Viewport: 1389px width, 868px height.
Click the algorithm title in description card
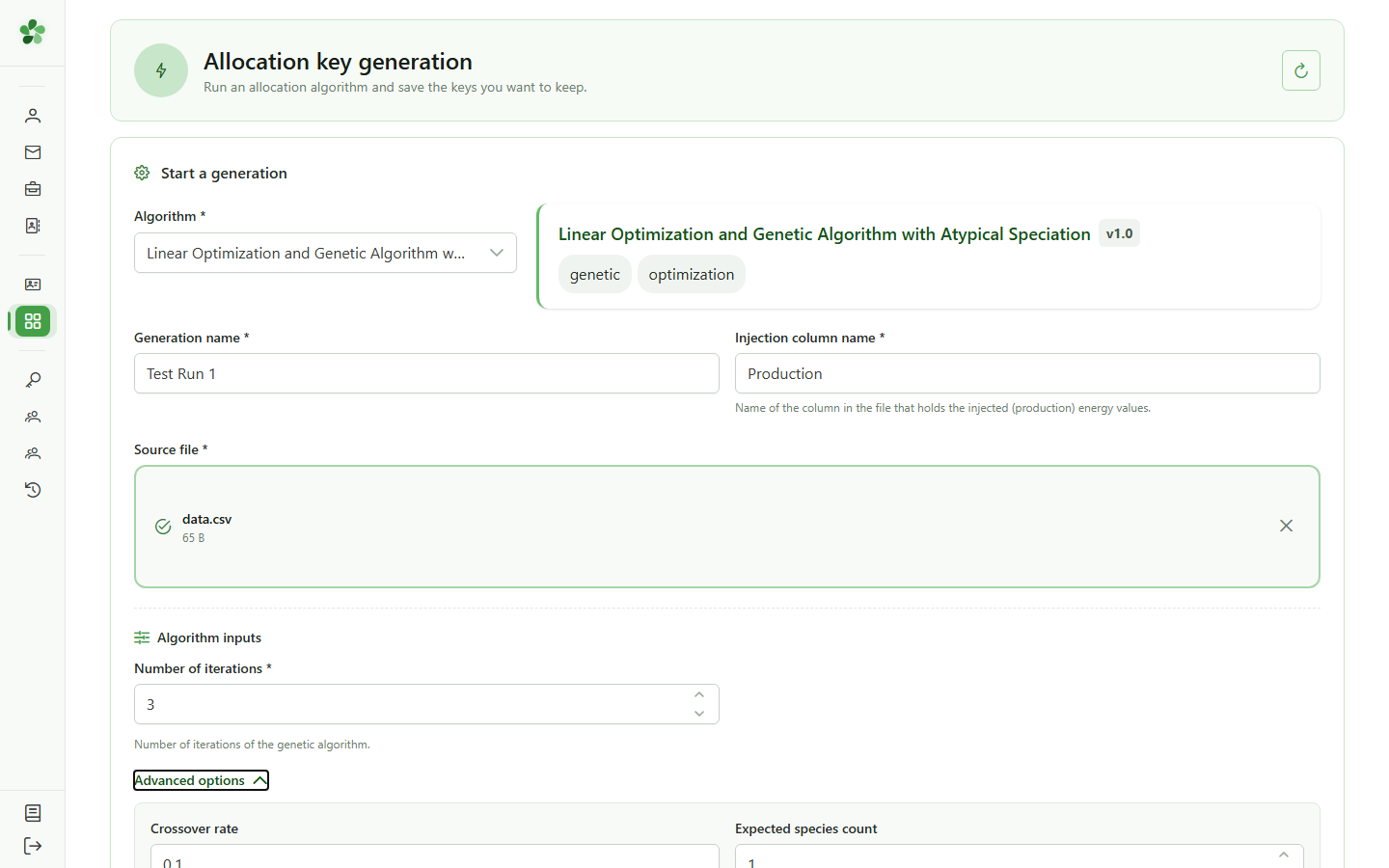824,234
